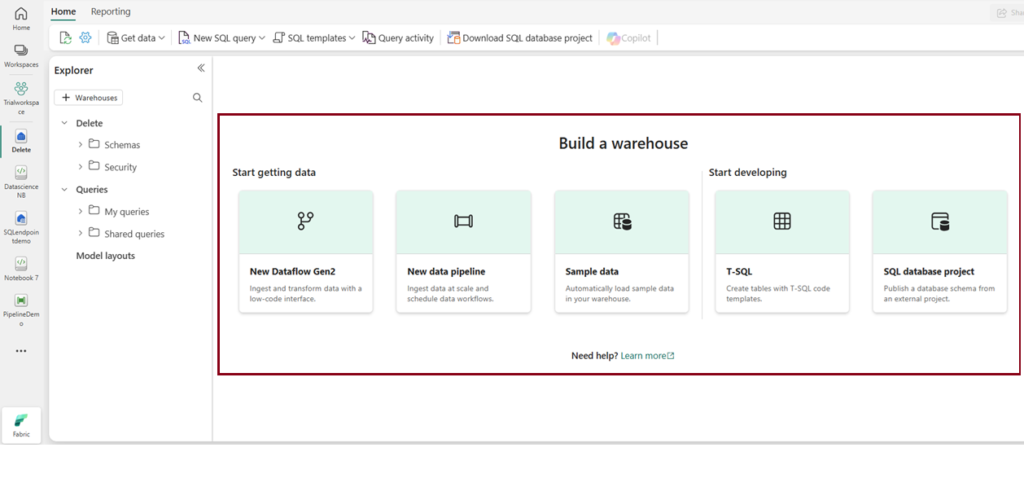Click the Fabric logo switcher
Image resolution: width=1024 pixels, height=487 pixels.
[21, 425]
